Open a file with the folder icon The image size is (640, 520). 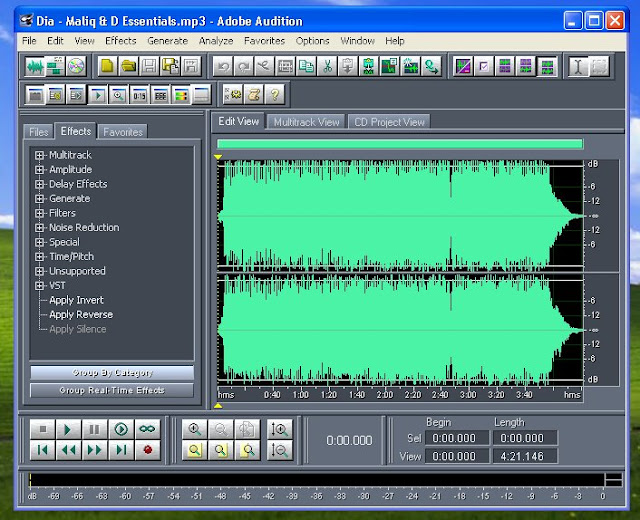pos(128,67)
